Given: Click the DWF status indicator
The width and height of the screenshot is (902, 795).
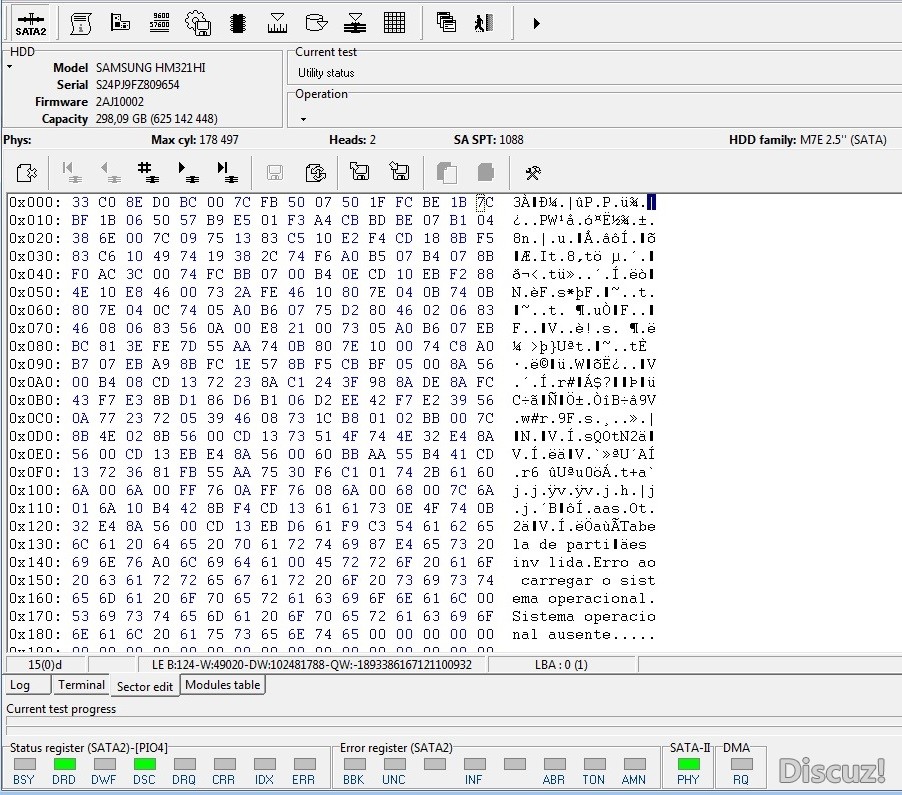Looking at the screenshot, I should (105, 764).
